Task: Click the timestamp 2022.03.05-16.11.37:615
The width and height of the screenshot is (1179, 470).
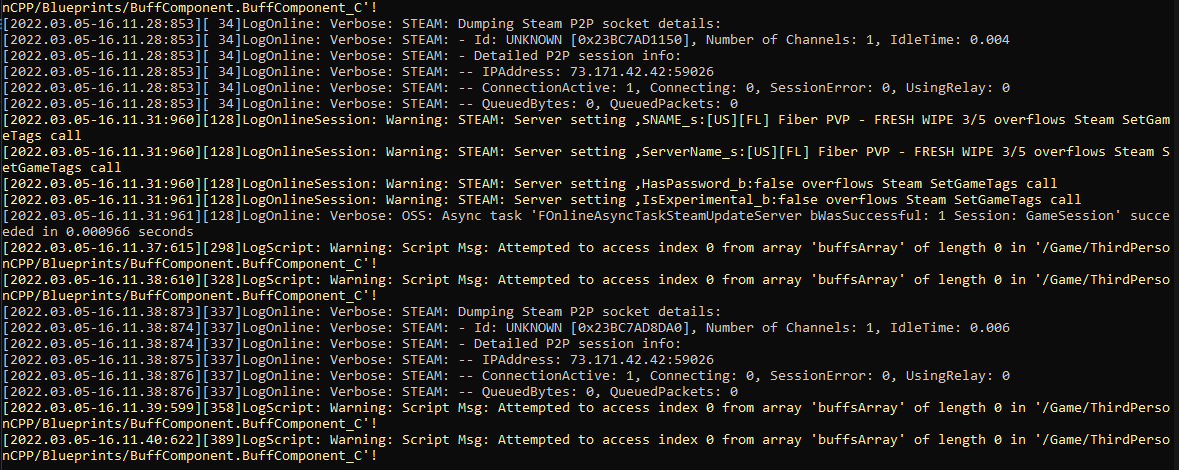Action: [102, 247]
